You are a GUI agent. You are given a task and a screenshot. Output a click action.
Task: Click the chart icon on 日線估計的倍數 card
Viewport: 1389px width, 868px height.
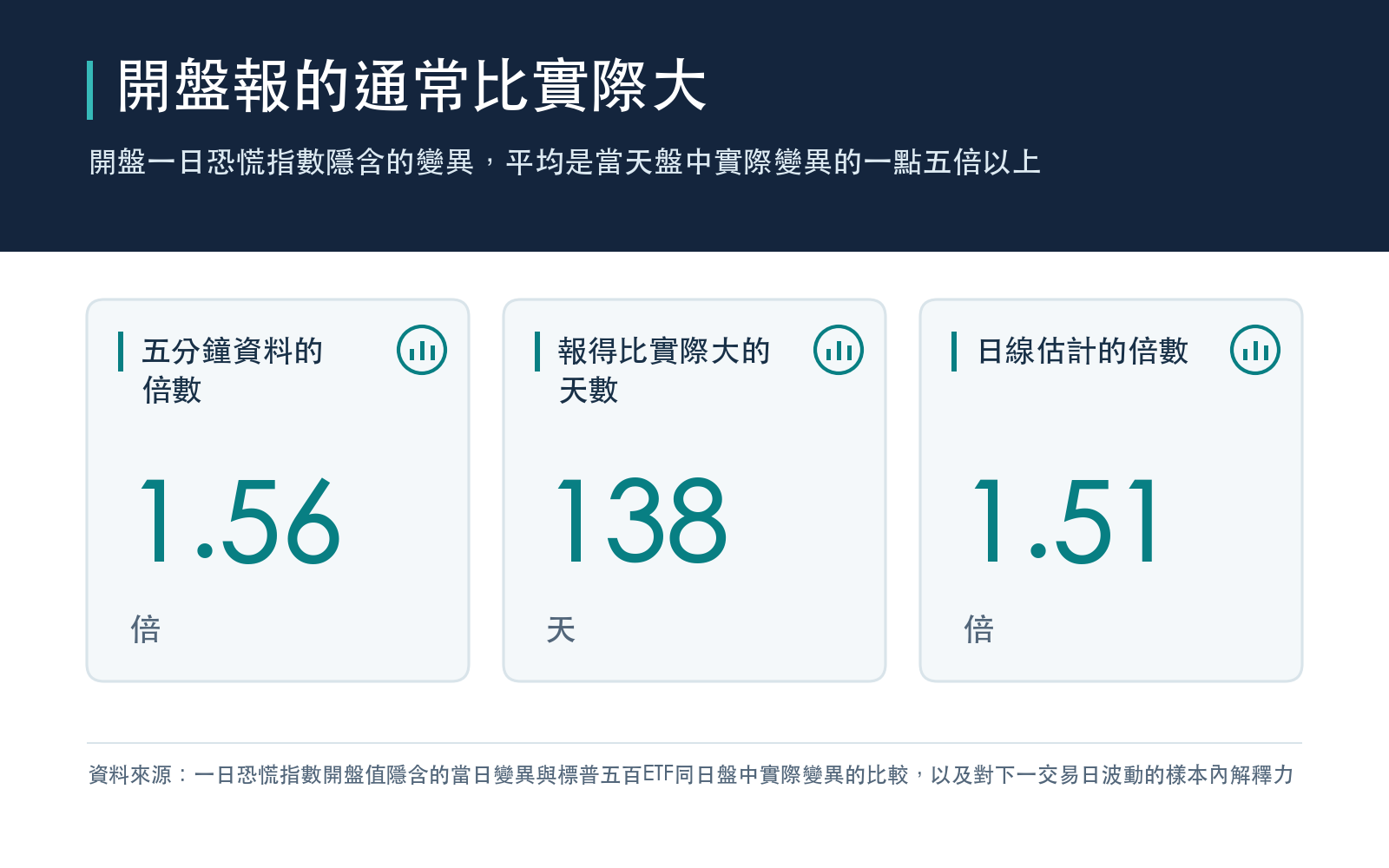(1255, 350)
